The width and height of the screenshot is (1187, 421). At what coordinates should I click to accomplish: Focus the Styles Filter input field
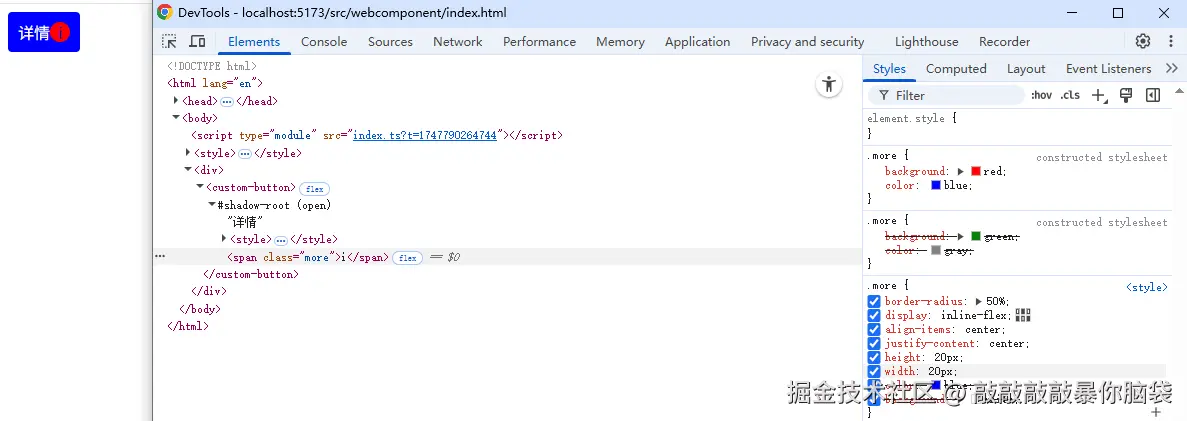pyautogui.click(x=946, y=95)
